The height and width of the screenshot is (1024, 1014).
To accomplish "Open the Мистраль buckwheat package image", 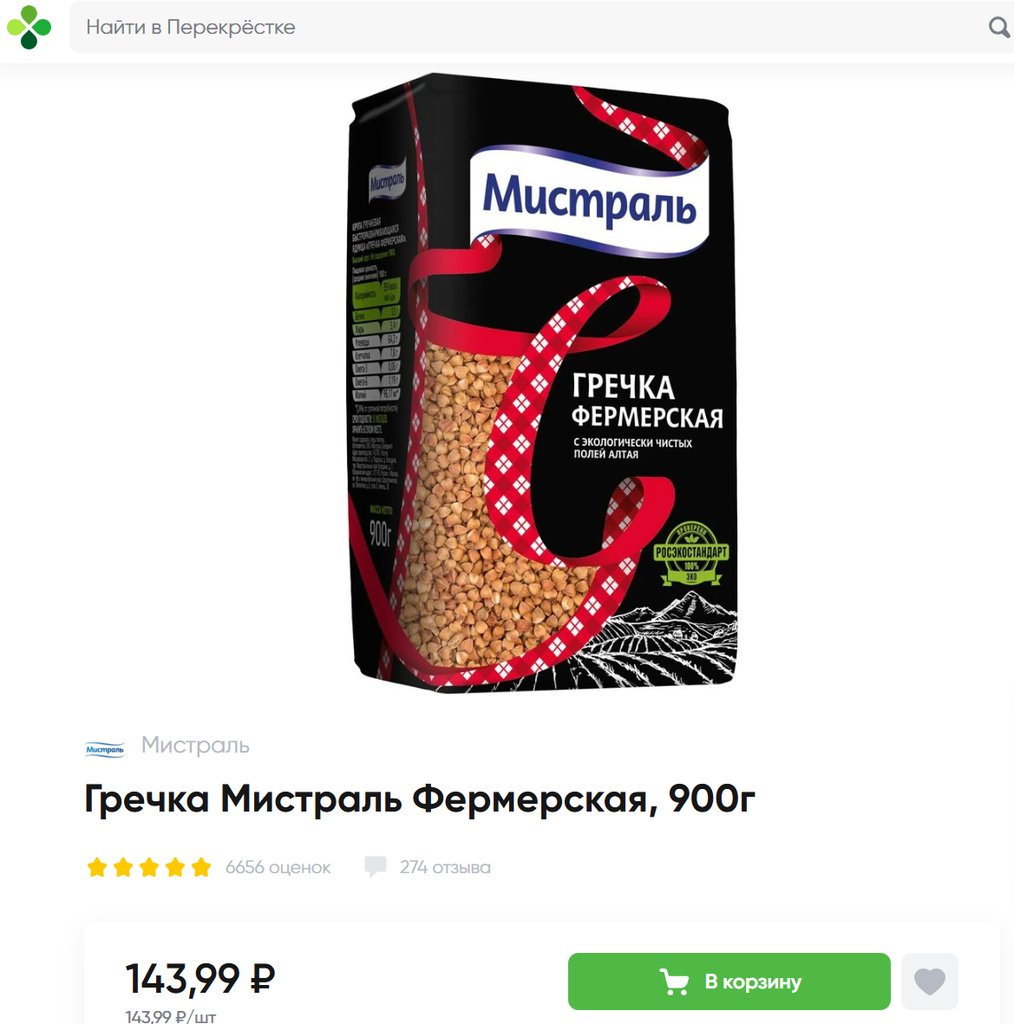I will (543, 382).
